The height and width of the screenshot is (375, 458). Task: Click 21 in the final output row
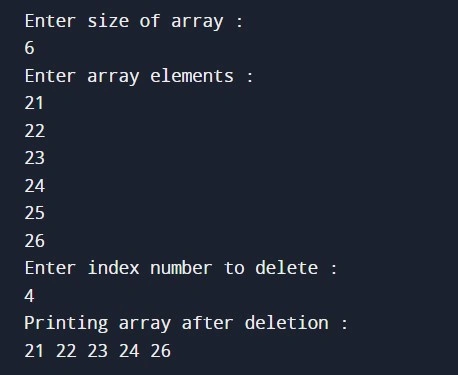click(x=34, y=351)
